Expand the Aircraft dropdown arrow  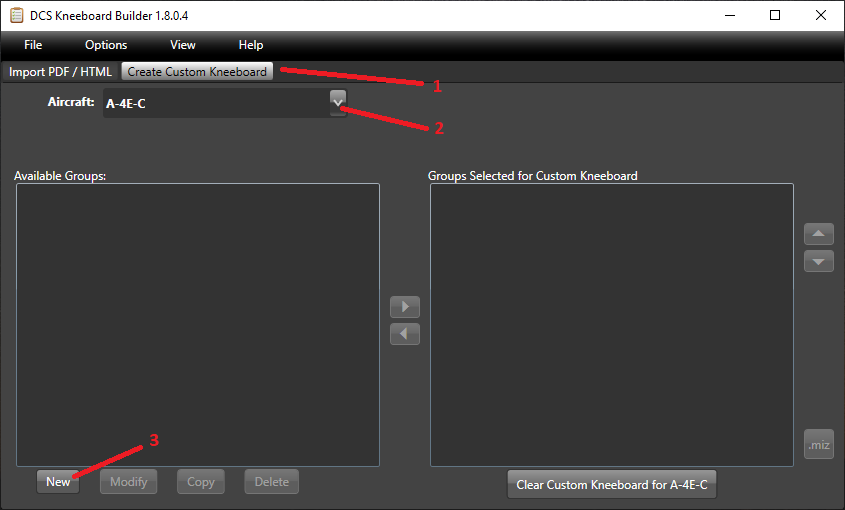pos(338,102)
